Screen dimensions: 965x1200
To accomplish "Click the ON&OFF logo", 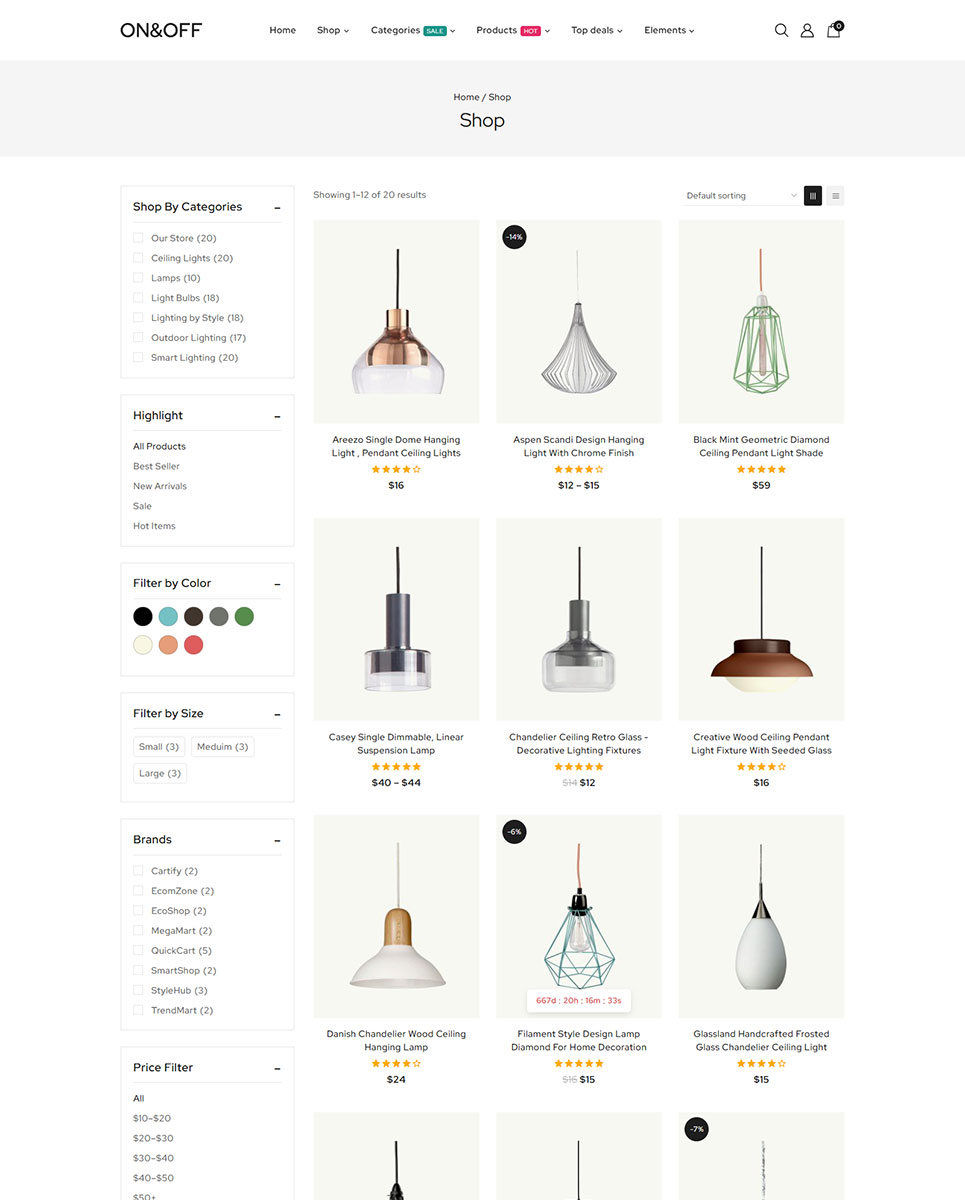I will tap(161, 30).
